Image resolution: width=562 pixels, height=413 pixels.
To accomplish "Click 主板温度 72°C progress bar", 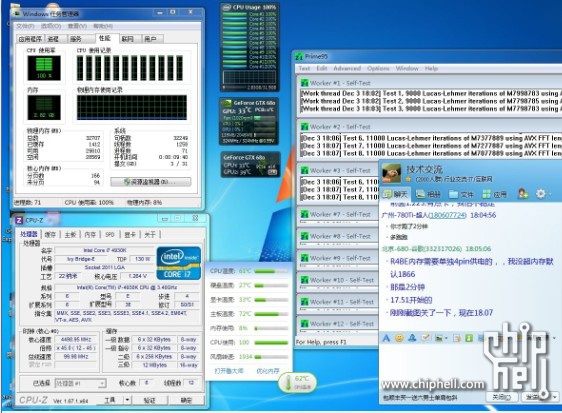I will (x=271, y=314).
